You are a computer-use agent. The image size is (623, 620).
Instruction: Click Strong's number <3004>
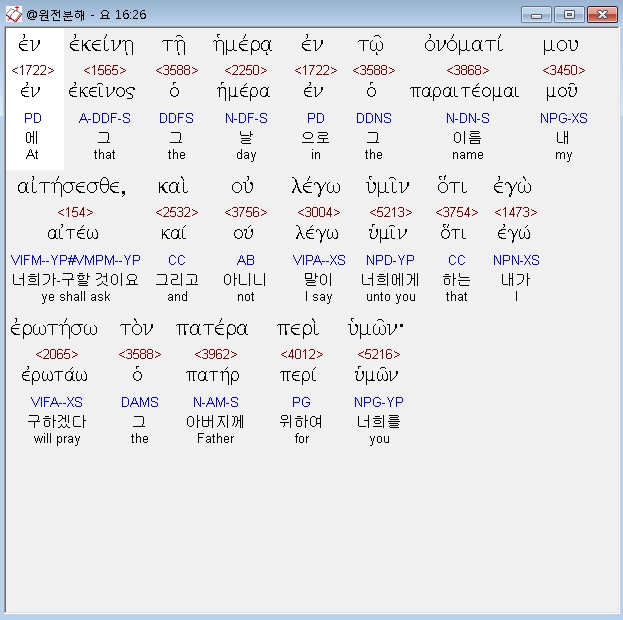pos(319,212)
